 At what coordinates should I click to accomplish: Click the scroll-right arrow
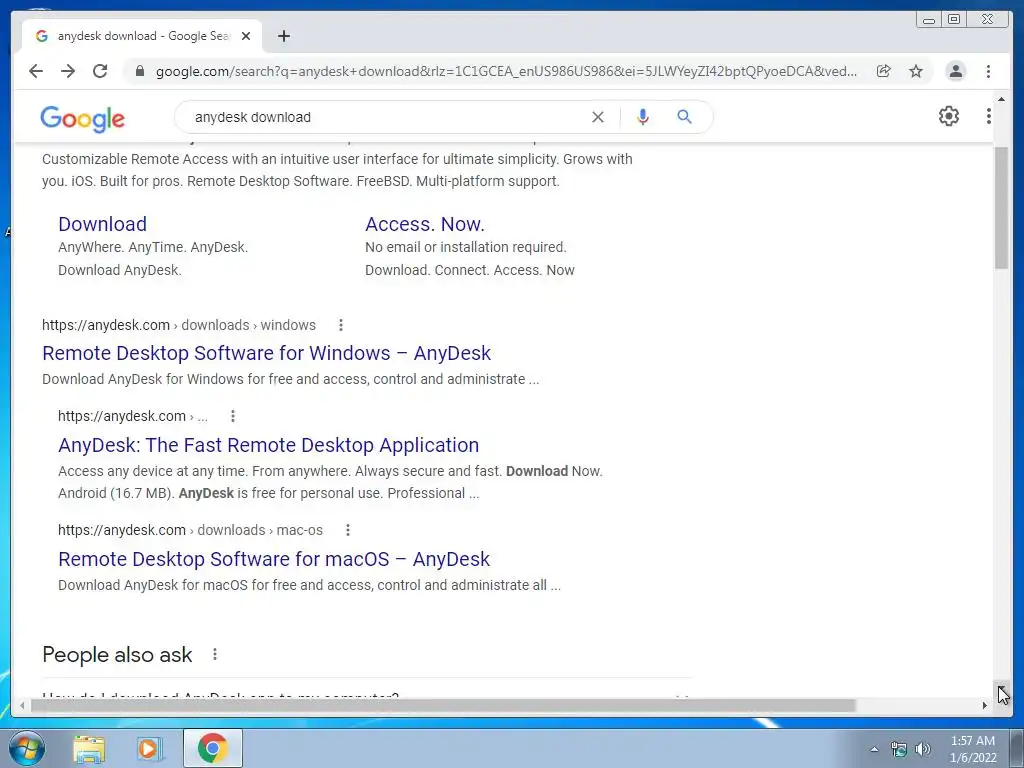click(x=985, y=705)
